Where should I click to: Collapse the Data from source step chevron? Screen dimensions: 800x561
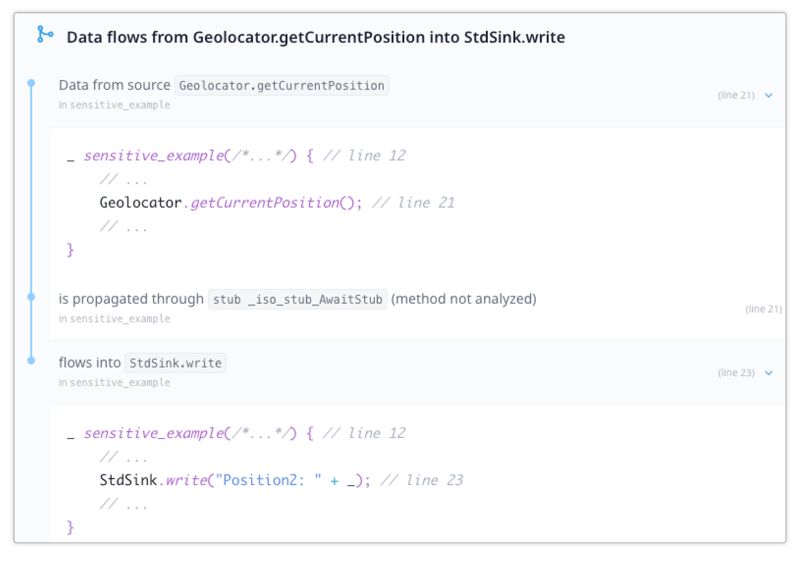pyautogui.click(x=768, y=96)
